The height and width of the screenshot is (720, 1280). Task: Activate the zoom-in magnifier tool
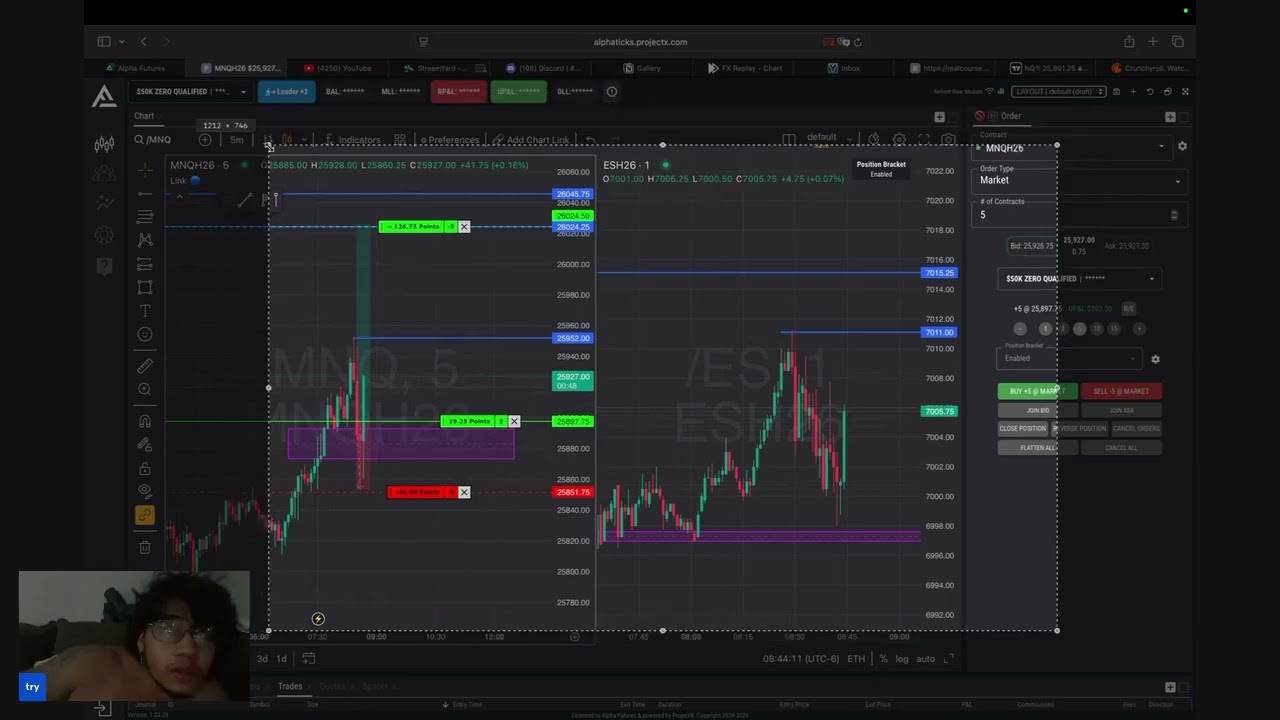point(145,390)
